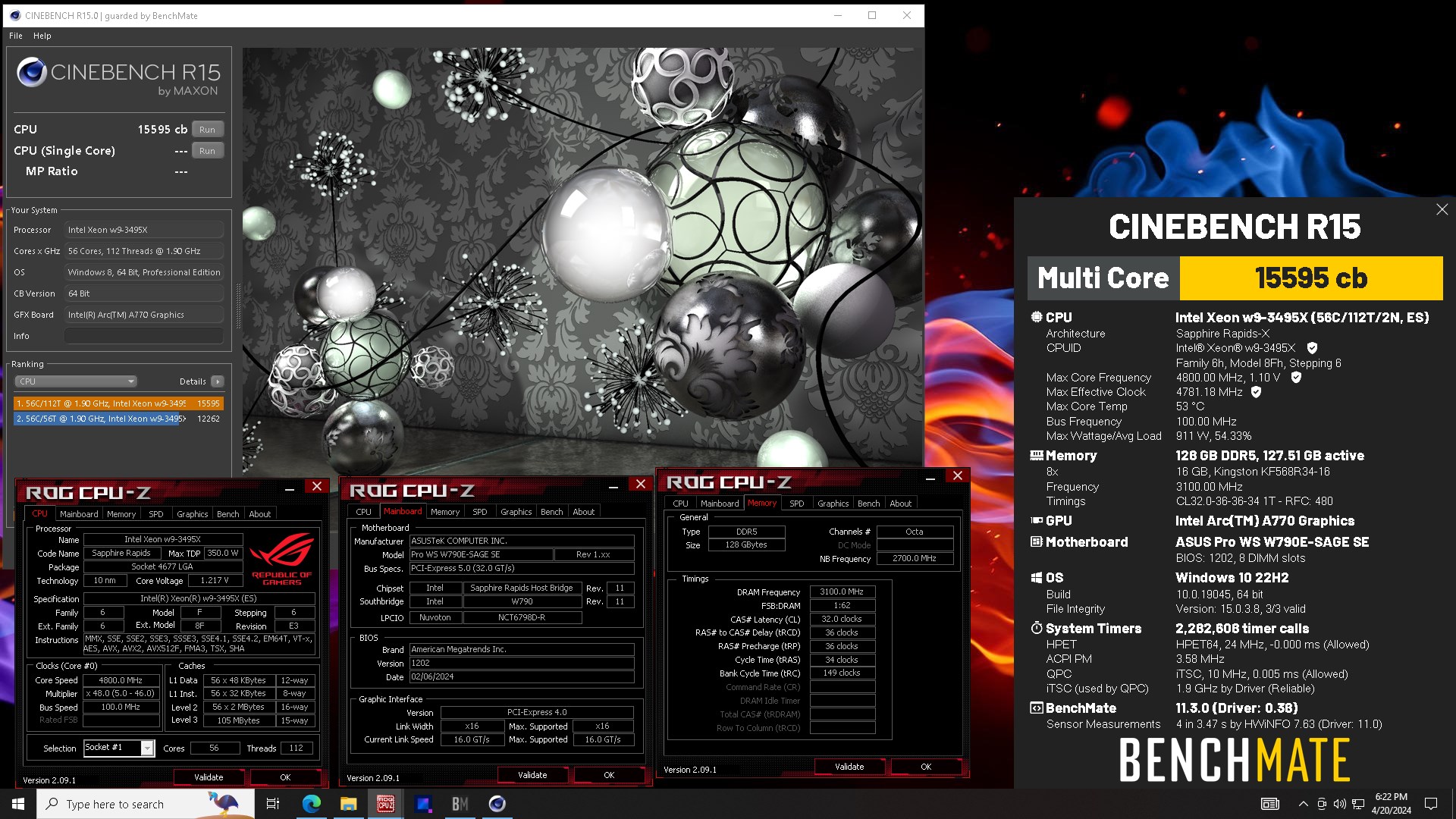Screen dimensions: 1456x819
Task: Click the Max Effective Clock shield icon
Action: [x=1256, y=392]
